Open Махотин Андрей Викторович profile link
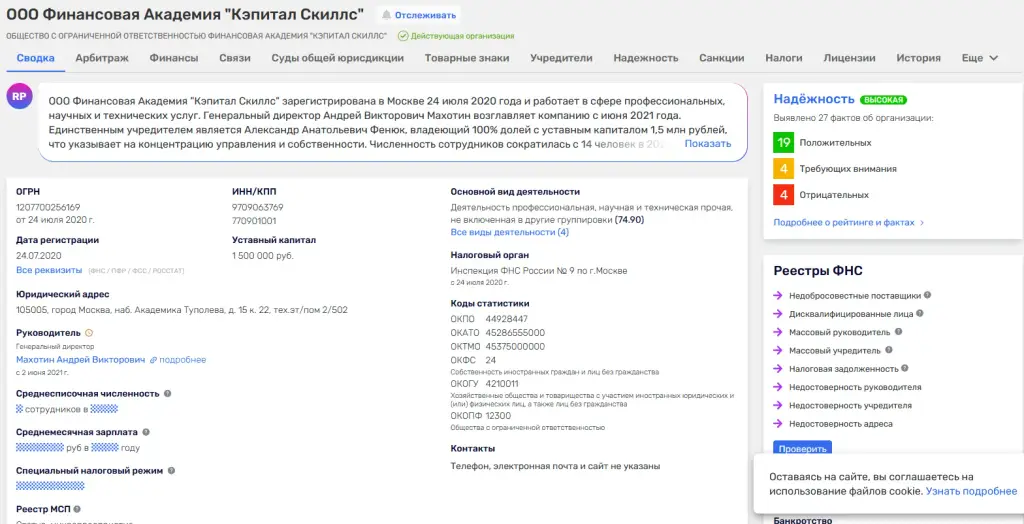1024x524 pixels. [x=80, y=360]
